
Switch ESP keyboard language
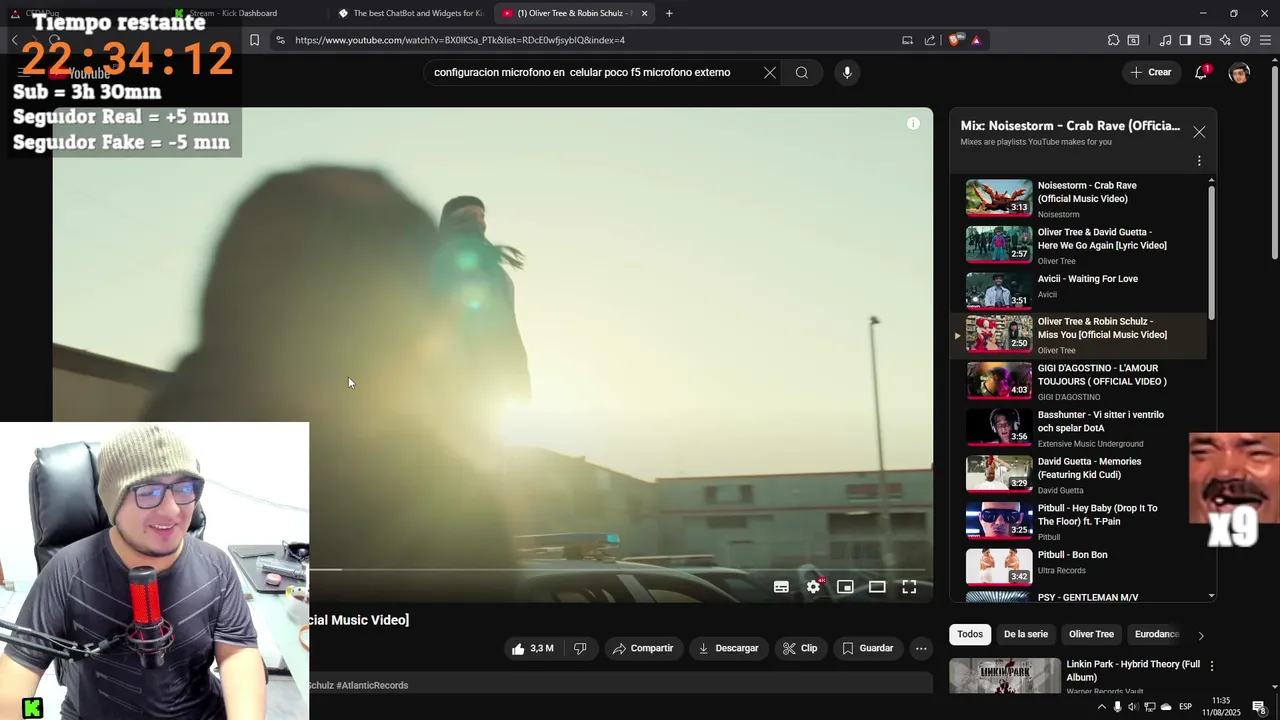(x=1185, y=707)
